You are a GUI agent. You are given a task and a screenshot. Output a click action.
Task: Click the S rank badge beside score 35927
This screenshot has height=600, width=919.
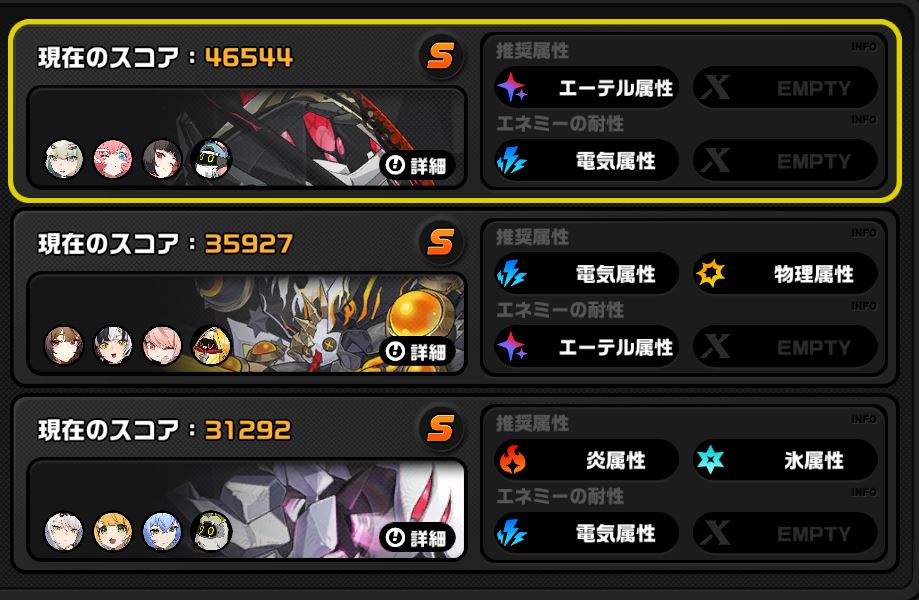[x=441, y=242]
